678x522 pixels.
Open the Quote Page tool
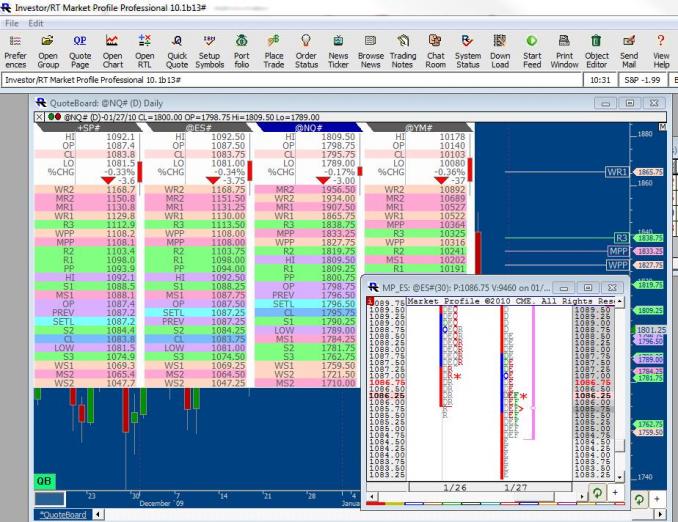[x=80, y=51]
